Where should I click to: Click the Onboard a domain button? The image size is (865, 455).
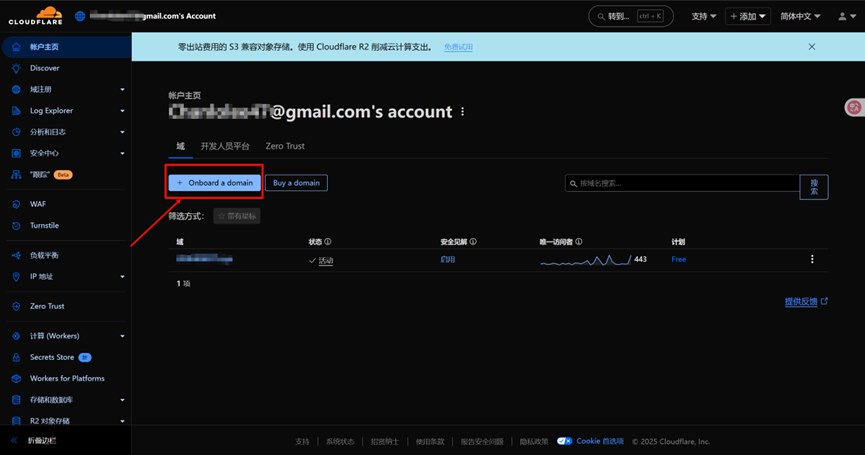pyautogui.click(x=215, y=183)
